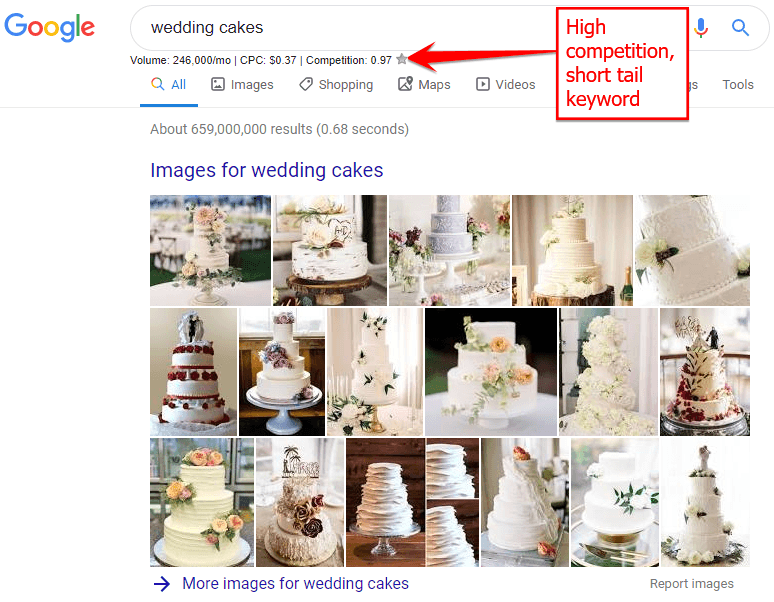Open the cake photo on dark background
This screenshot has width=774, height=602.
coord(491,372)
